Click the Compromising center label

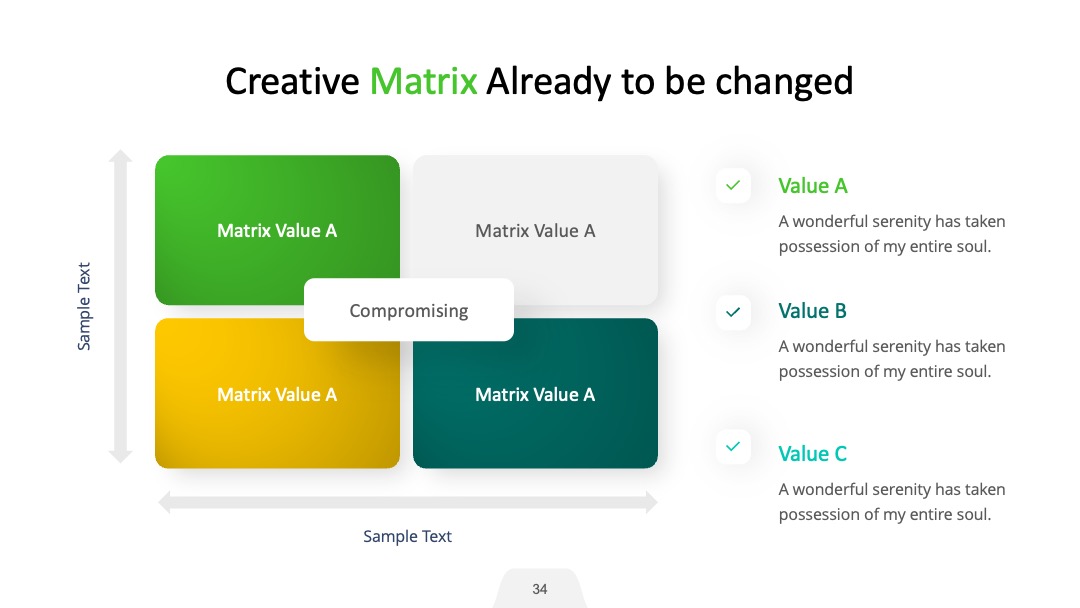pyautogui.click(x=408, y=310)
